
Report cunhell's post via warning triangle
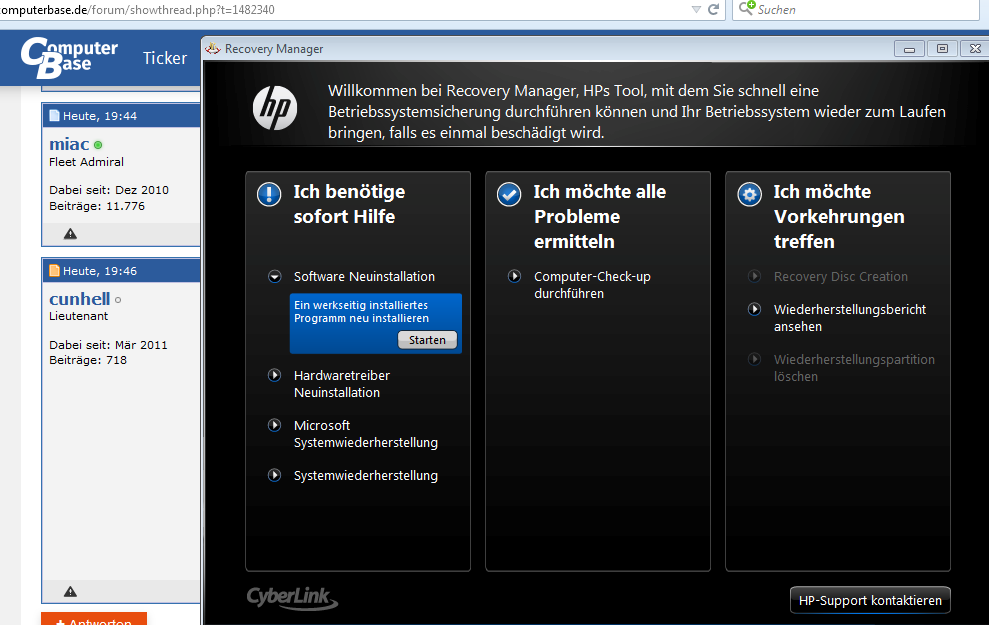(70, 592)
